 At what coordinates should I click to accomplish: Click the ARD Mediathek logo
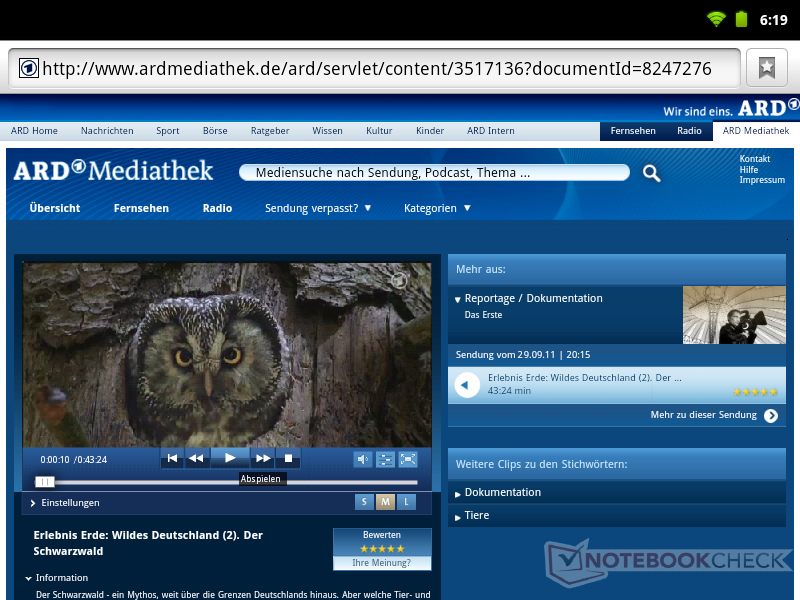[x=113, y=170]
